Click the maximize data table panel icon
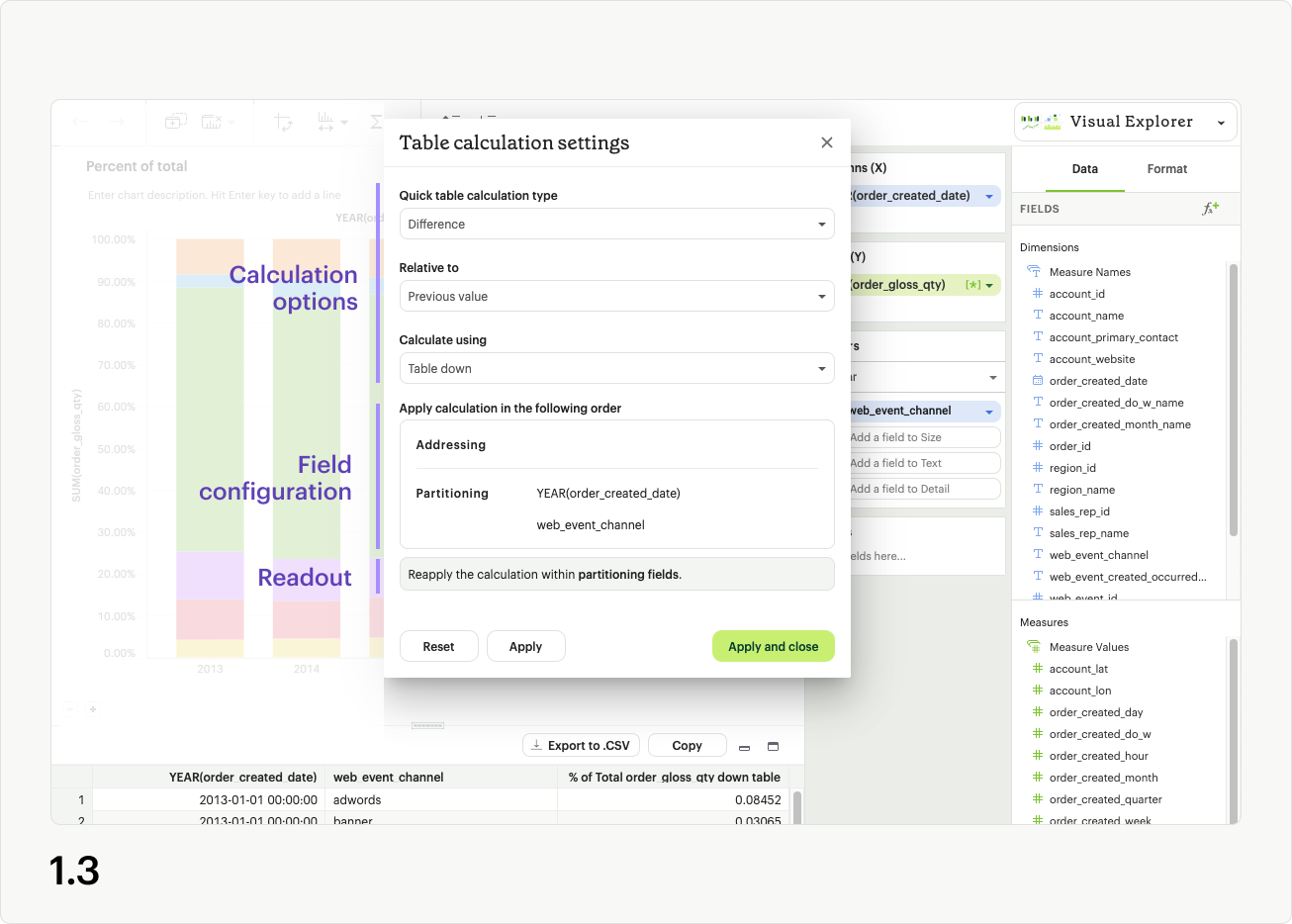Image resolution: width=1292 pixels, height=924 pixels. click(x=774, y=747)
